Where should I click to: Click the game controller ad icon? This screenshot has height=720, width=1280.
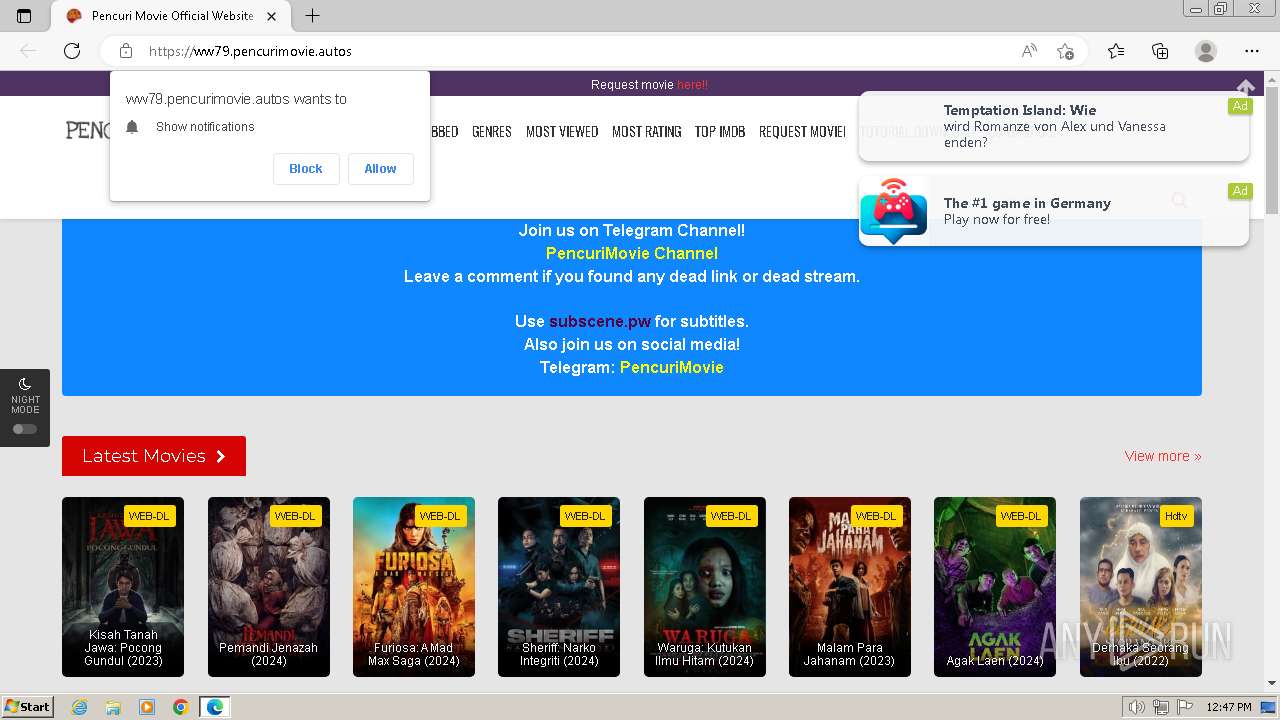(893, 211)
